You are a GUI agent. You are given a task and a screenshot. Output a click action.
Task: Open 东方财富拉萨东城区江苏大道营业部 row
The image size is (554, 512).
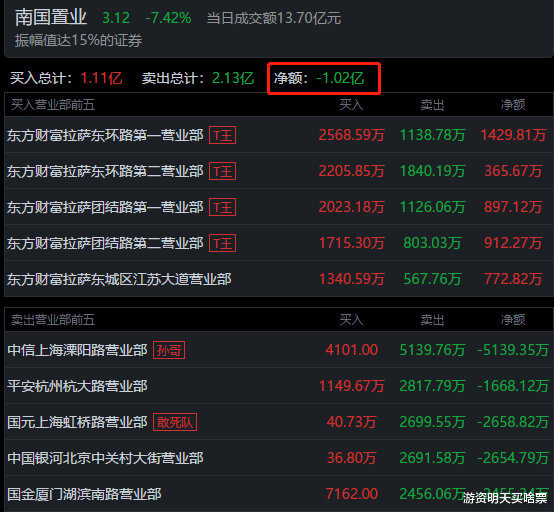(279, 279)
